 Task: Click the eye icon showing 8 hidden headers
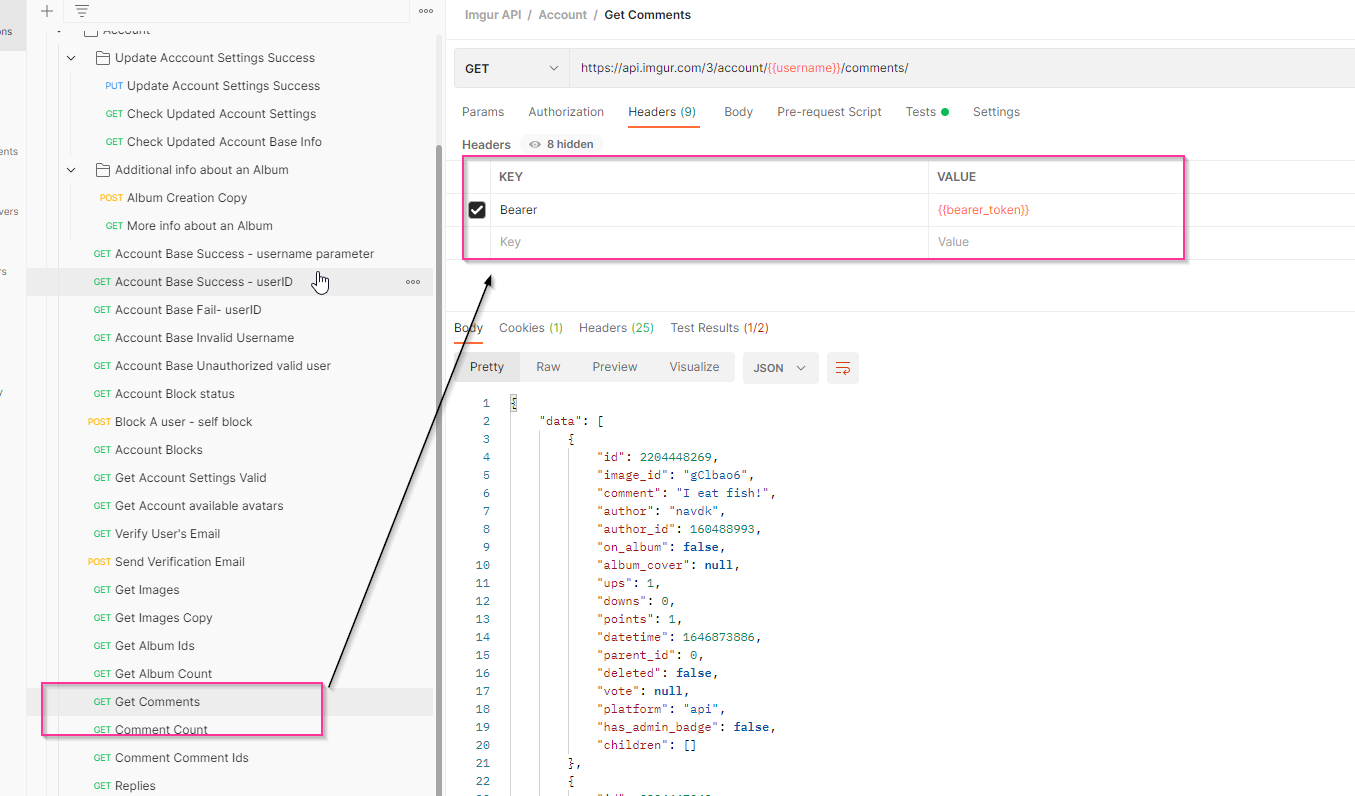point(535,145)
